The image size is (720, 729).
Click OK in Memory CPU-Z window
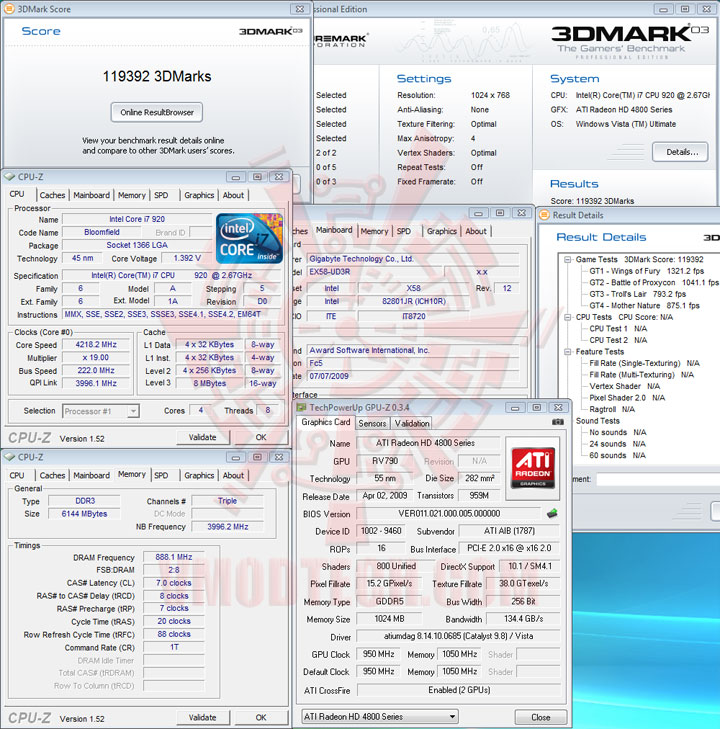261,717
